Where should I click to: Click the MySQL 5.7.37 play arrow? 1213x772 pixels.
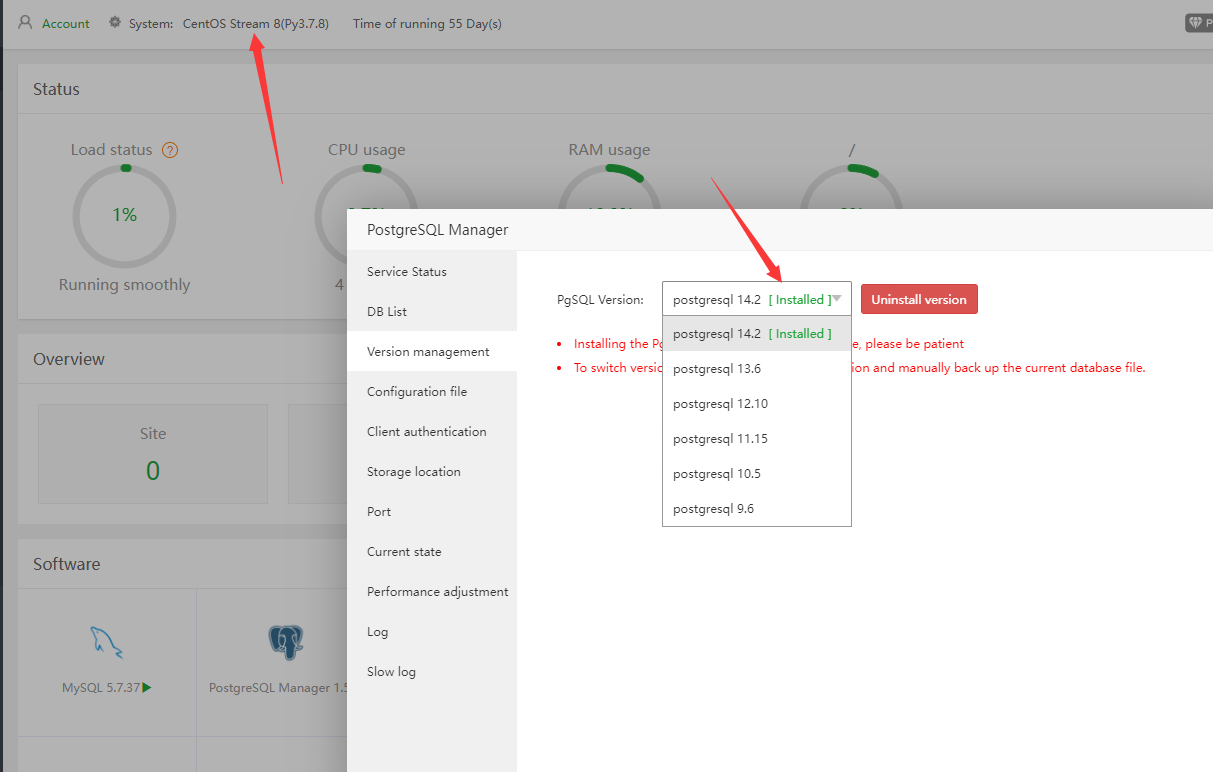point(147,687)
